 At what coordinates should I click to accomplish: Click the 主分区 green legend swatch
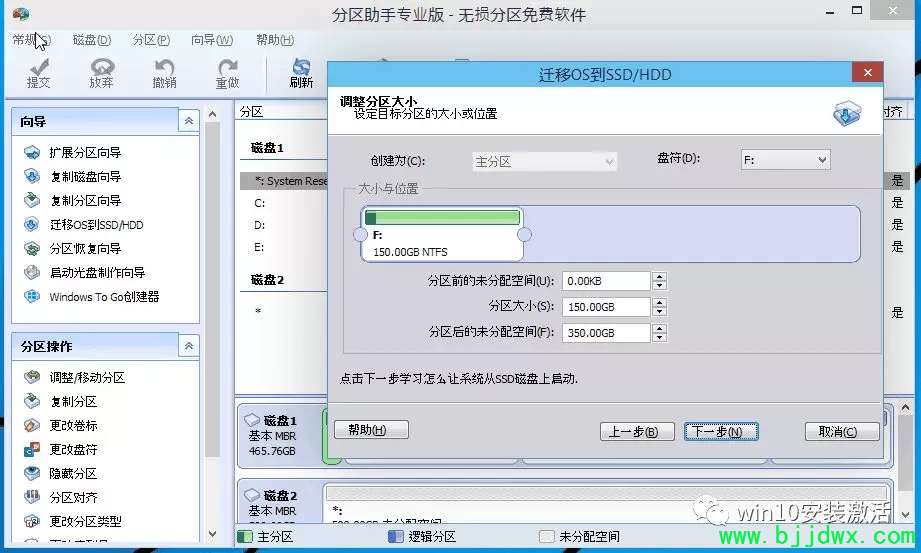pyautogui.click(x=245, y=536)
